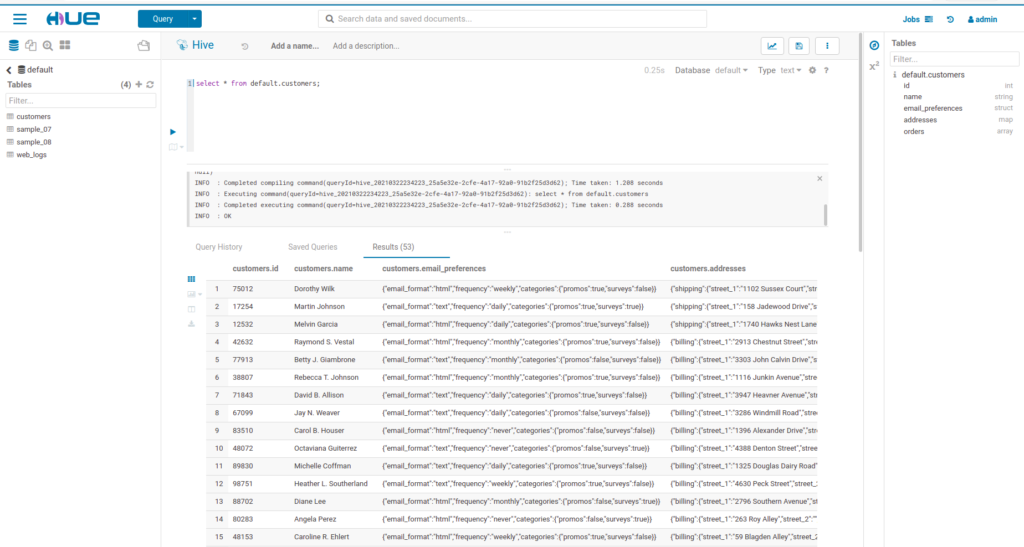Open the Jobs link

(917, 20)
